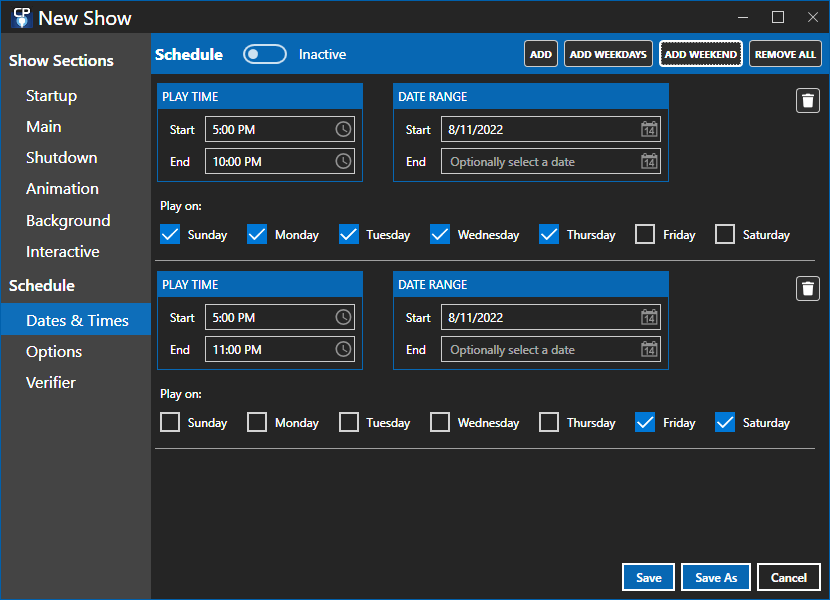This screenshot has height=600, width=830.
Task: Click second schedule End date placeholder field
Action: (x=551, y=350)
